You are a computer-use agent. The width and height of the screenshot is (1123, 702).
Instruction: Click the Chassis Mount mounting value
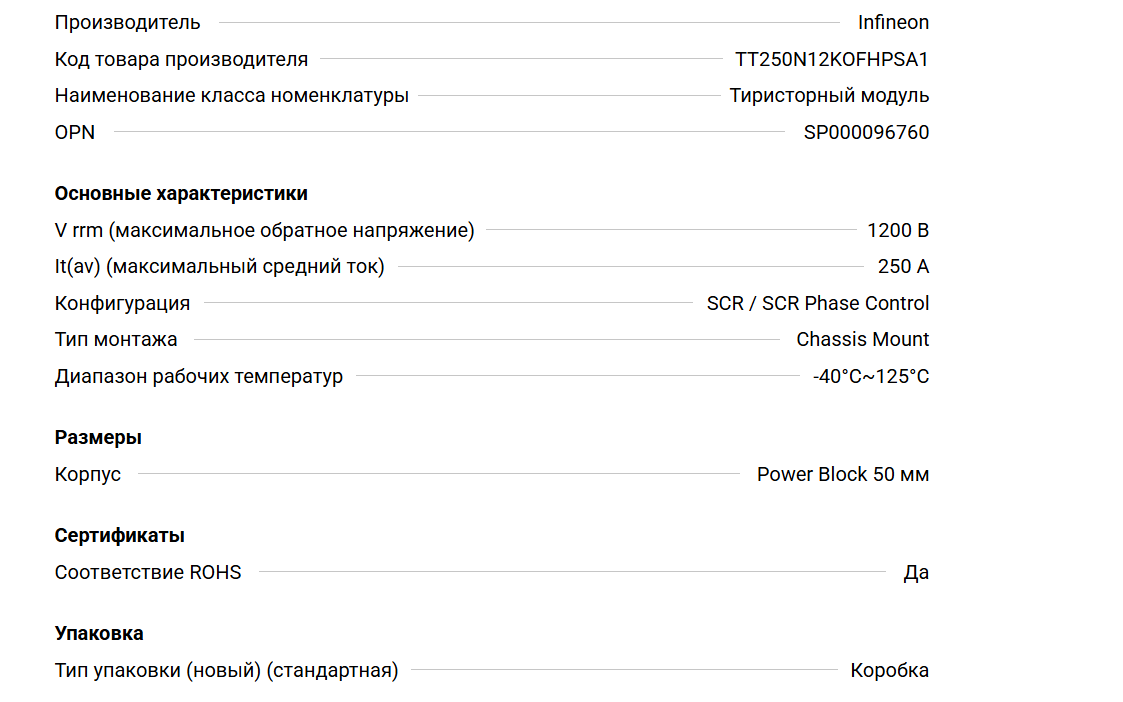click(x=863, y=339)
